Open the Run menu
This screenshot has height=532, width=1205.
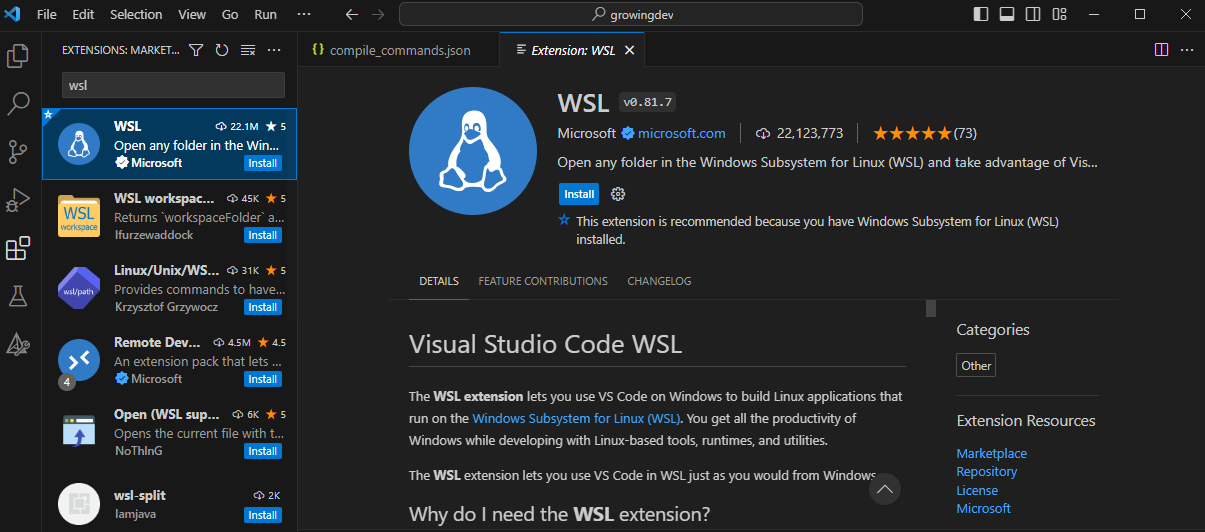[x=265, y=14]
